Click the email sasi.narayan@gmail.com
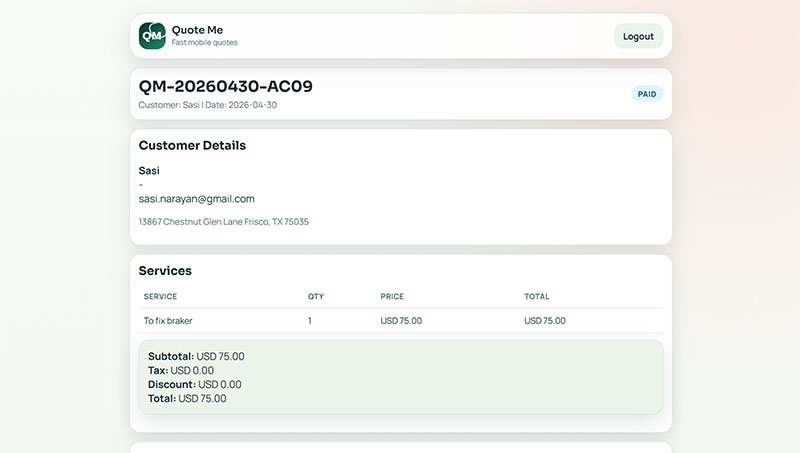This screenshot has height=453, width=800. (196, 199)
